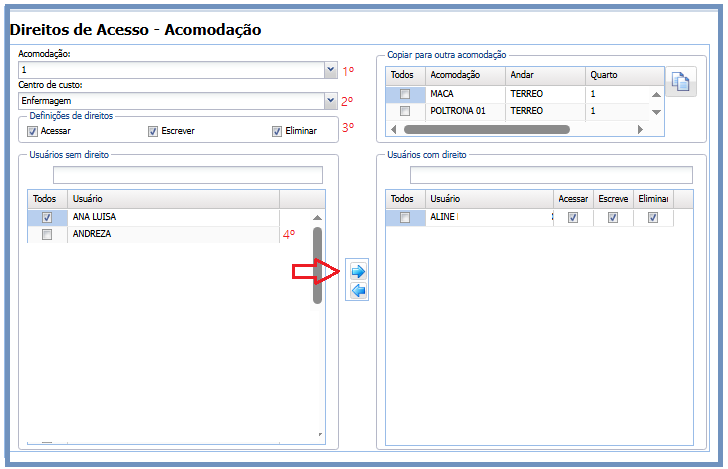This screenshot has width=728, height=469.
Task: Select the ALINE user checkbox
Action: tap(405, 218)
